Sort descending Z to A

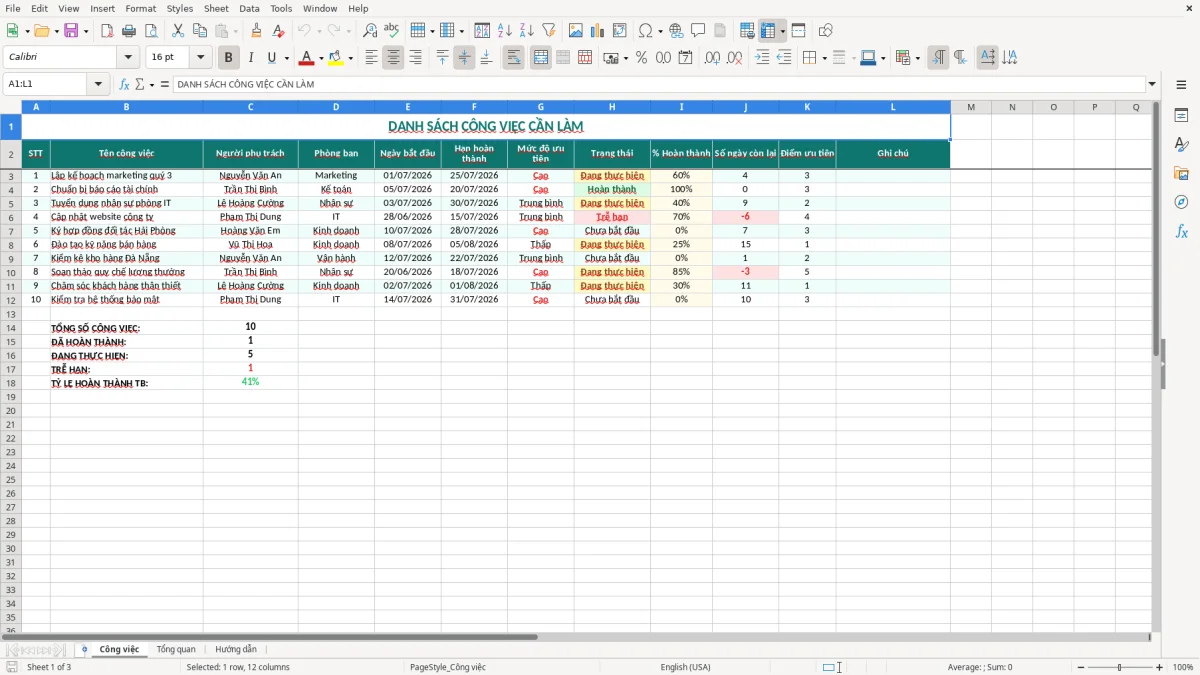pos(526,31)
